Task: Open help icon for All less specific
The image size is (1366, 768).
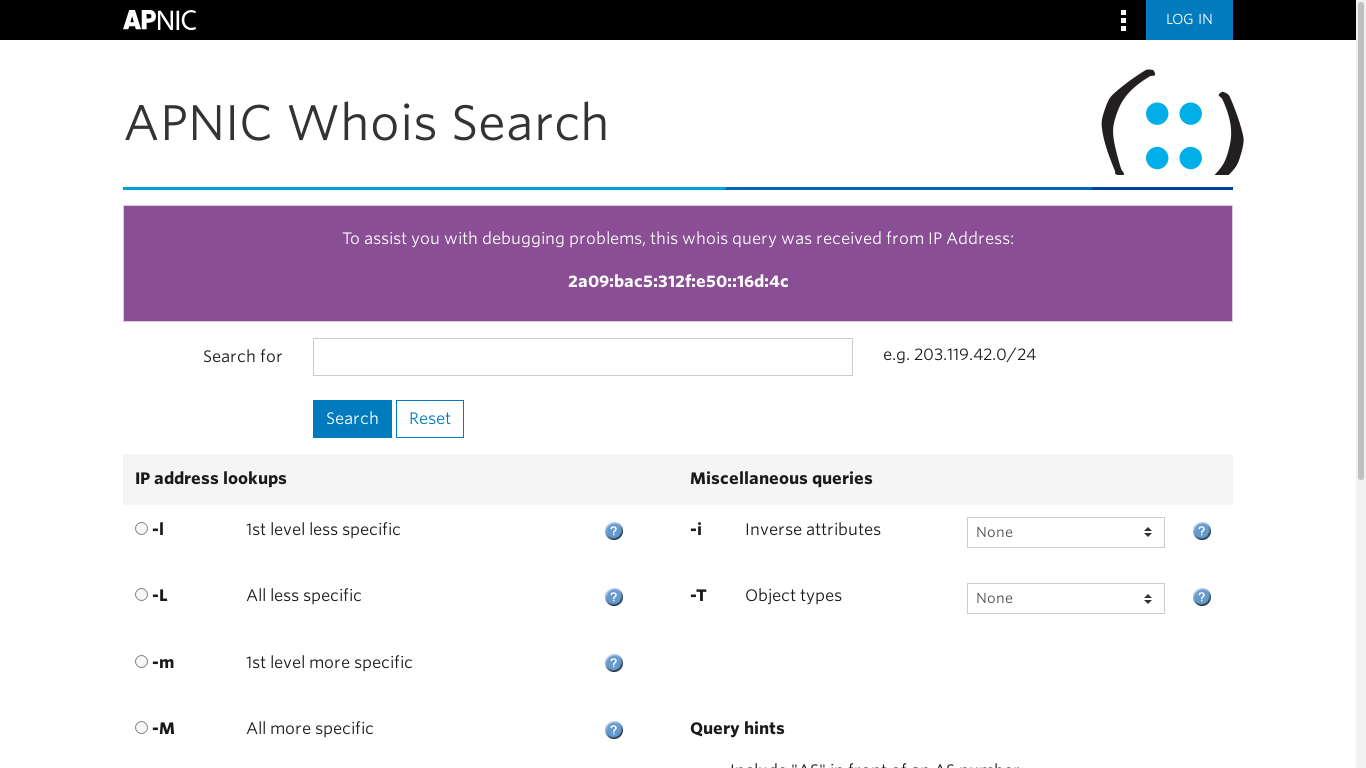Action: (x=614, y=597)
